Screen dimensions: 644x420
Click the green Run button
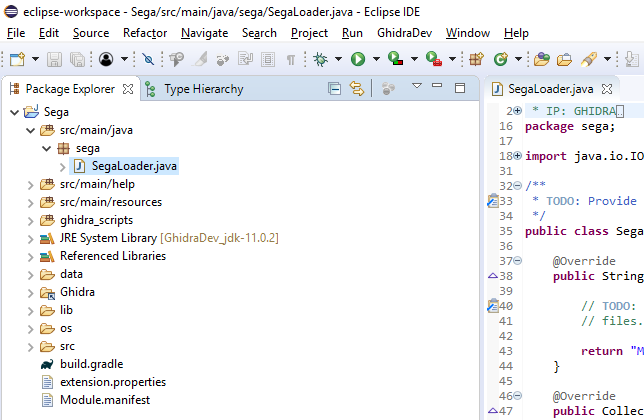pyautogui.click(x=358, y=60)
